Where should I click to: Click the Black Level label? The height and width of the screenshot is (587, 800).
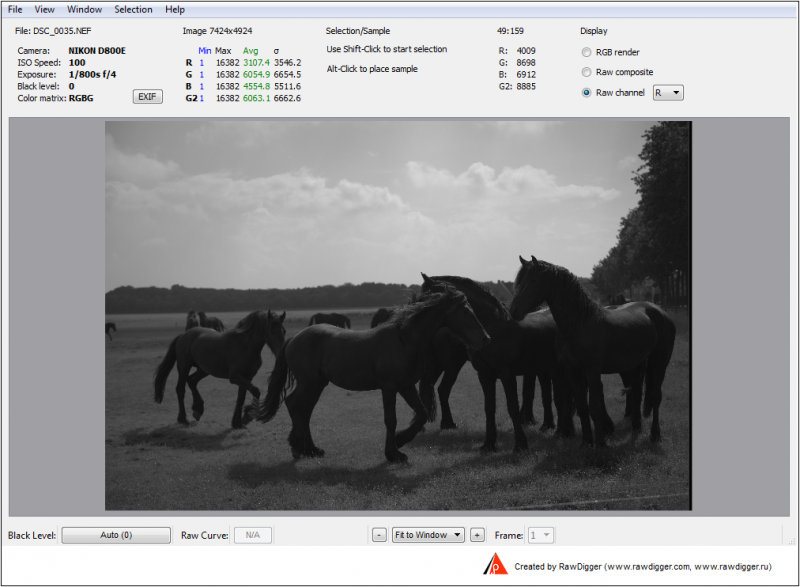point(32,535)
